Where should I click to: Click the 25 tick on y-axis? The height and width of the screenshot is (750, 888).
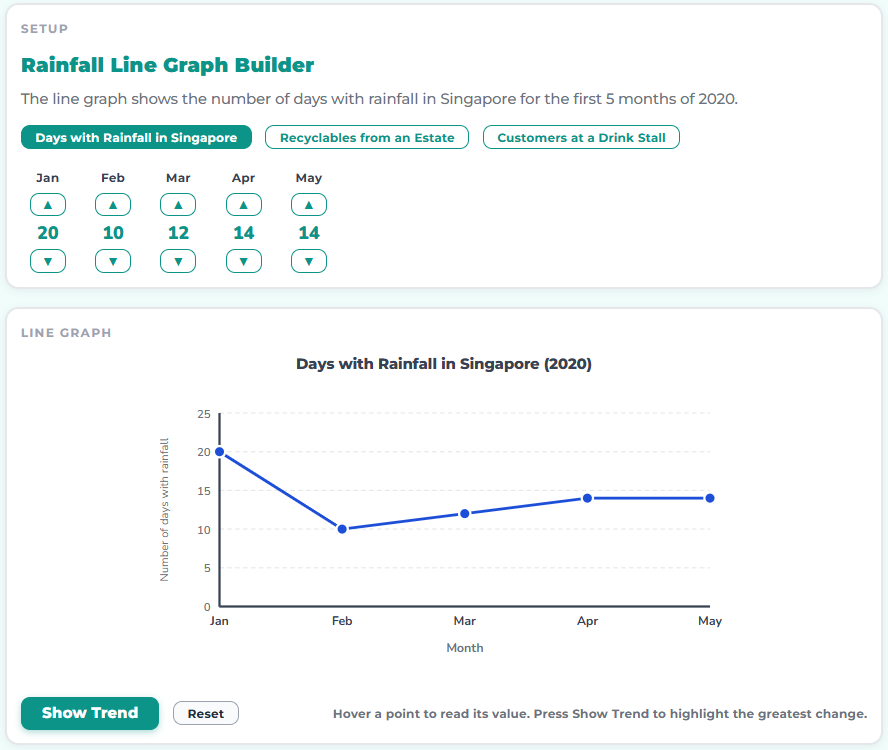tap(204, 414)
